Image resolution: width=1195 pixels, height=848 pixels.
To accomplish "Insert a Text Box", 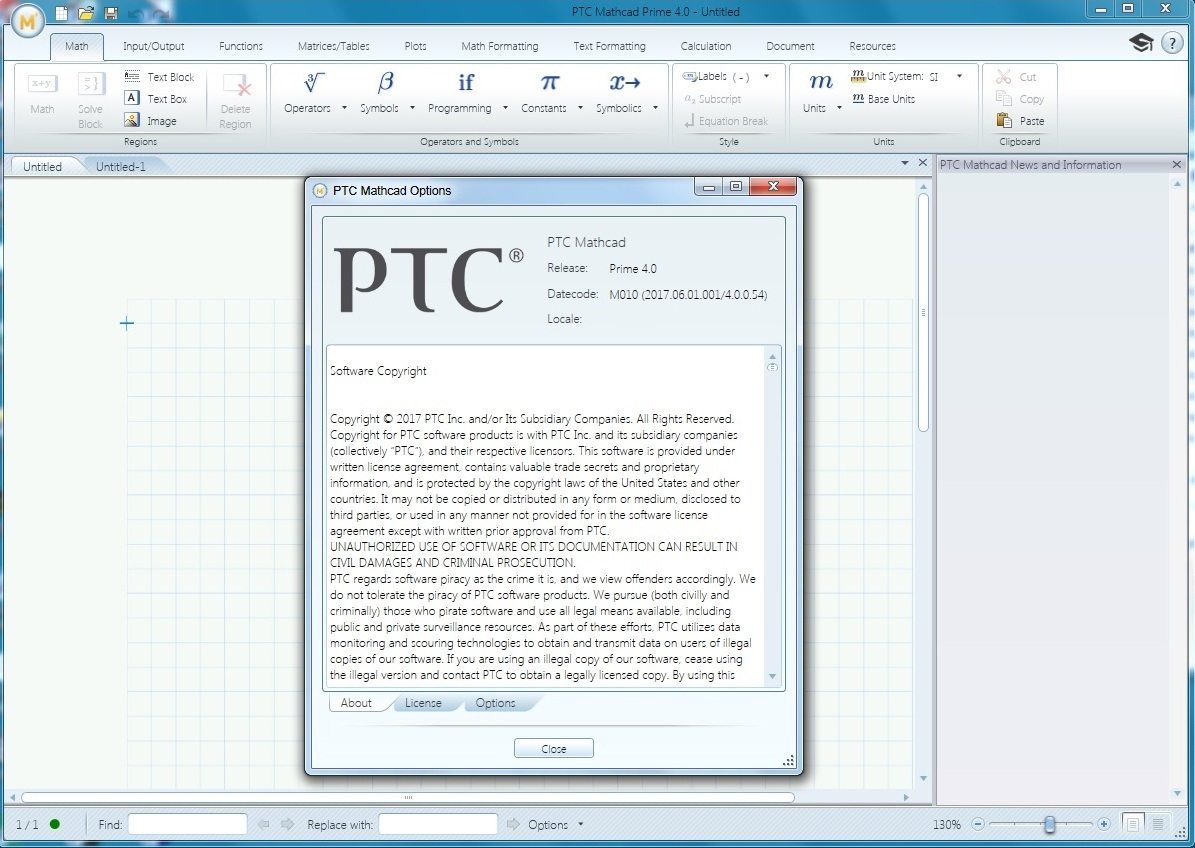I will pos(155,99).
